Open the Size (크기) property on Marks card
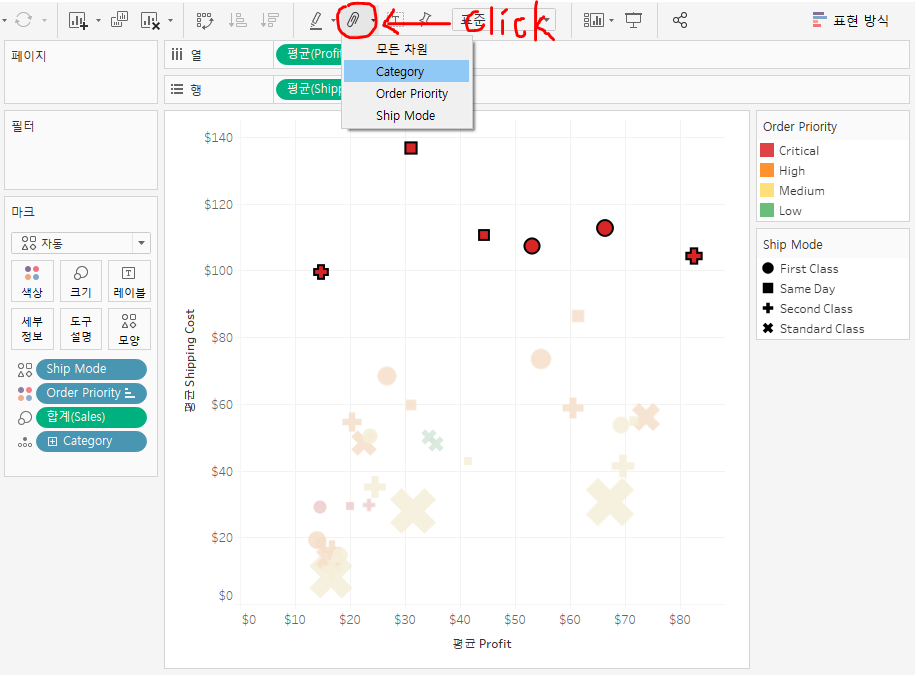Image resolution: width=915 pixels, height=675 pixels. click(x=80, y=281)
